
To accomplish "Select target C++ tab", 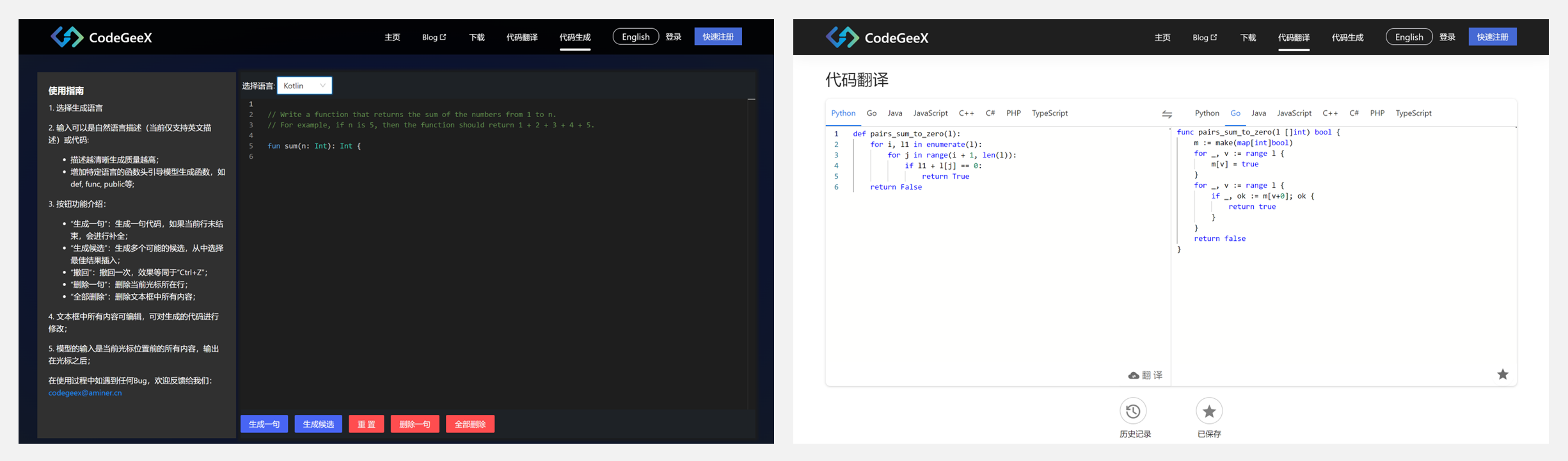I will point(1330,113).
